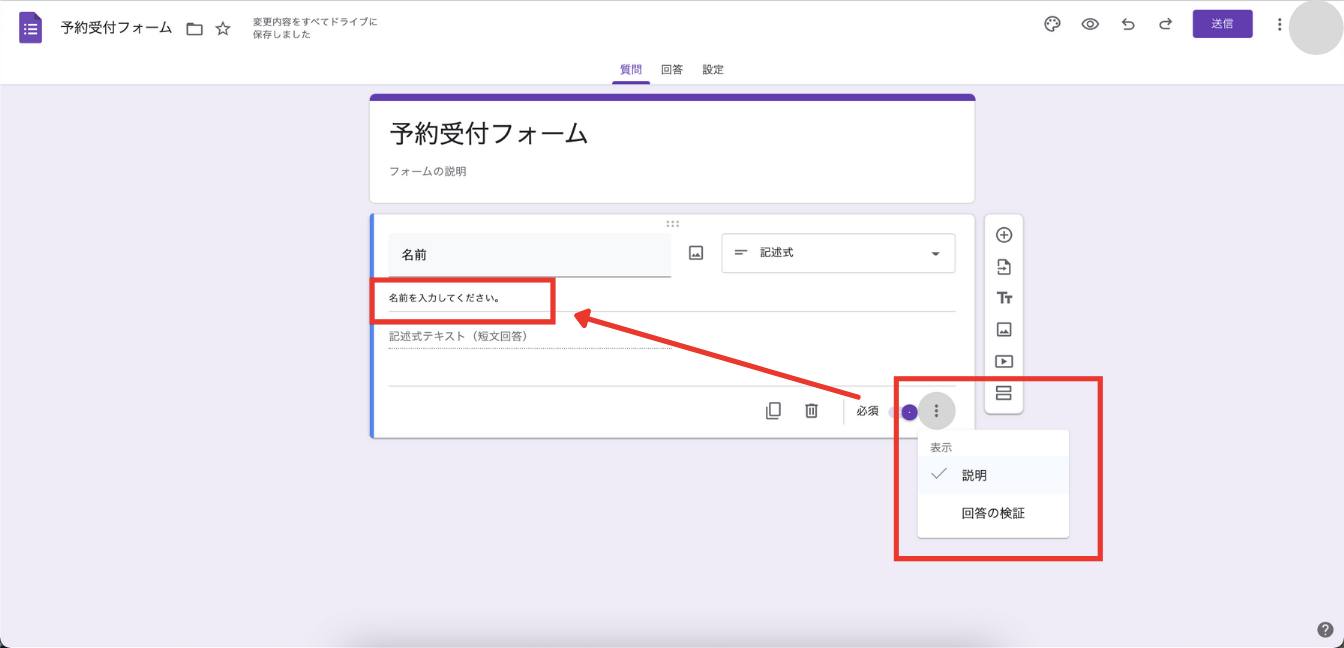Click the 送信 button

click(x=1222, y=23)
